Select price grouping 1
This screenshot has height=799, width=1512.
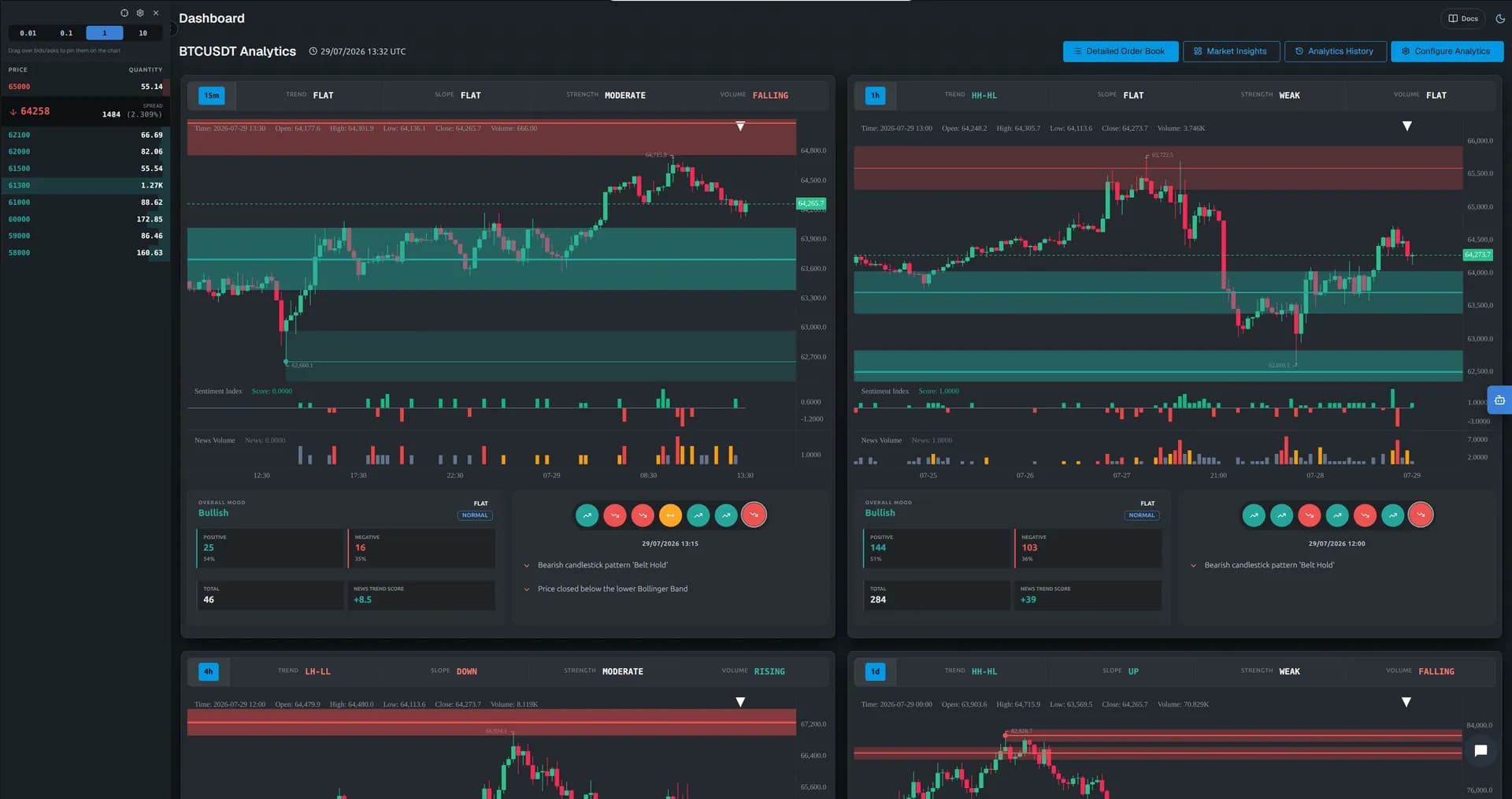[x=105, y=33]
